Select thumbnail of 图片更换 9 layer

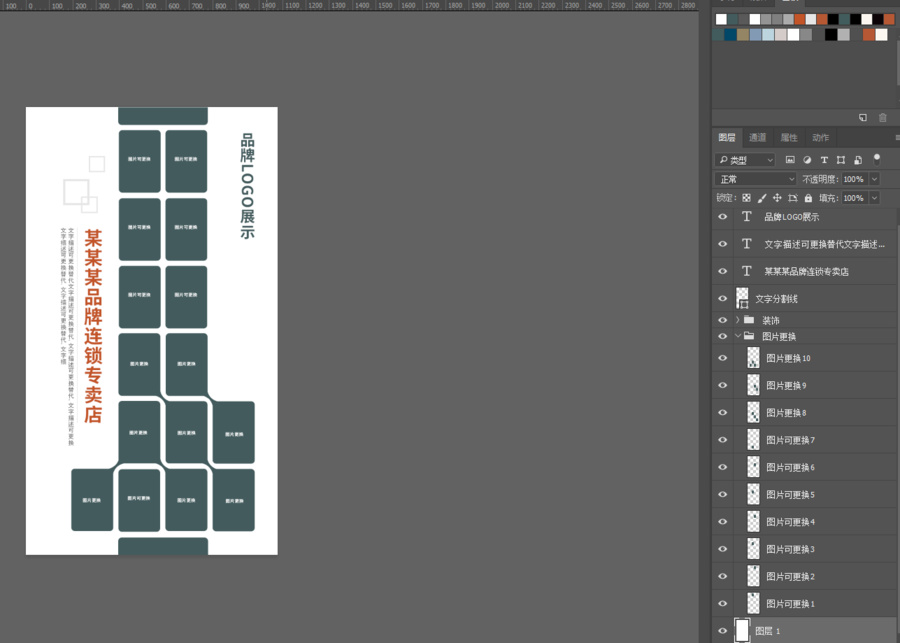click(753, 385)
